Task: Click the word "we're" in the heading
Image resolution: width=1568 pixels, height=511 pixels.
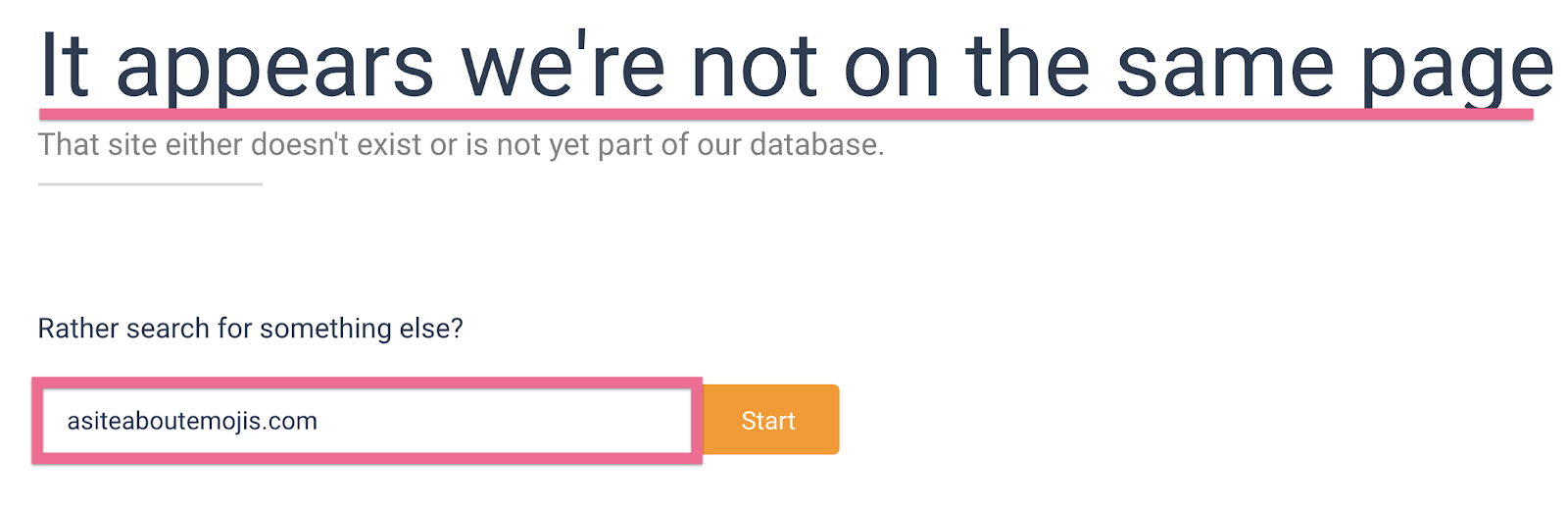Action: (x=563, y=67)
